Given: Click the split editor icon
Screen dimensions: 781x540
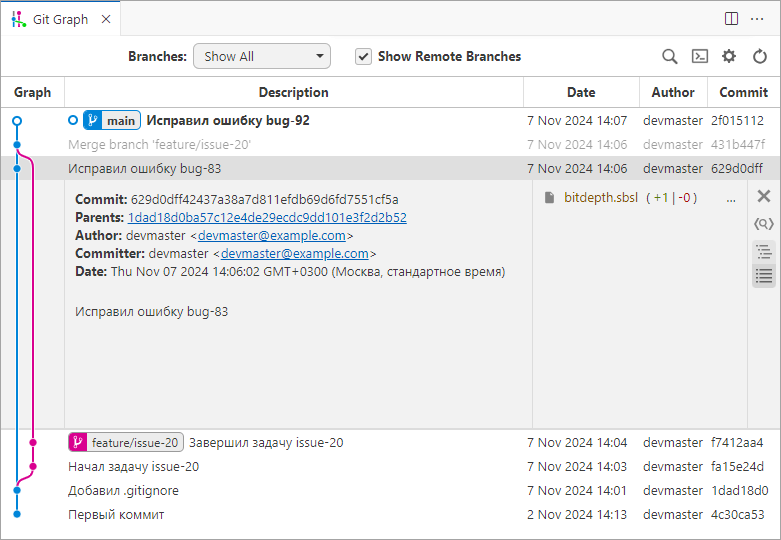Looking at the screenshot, I should click(x=731, y=19).
